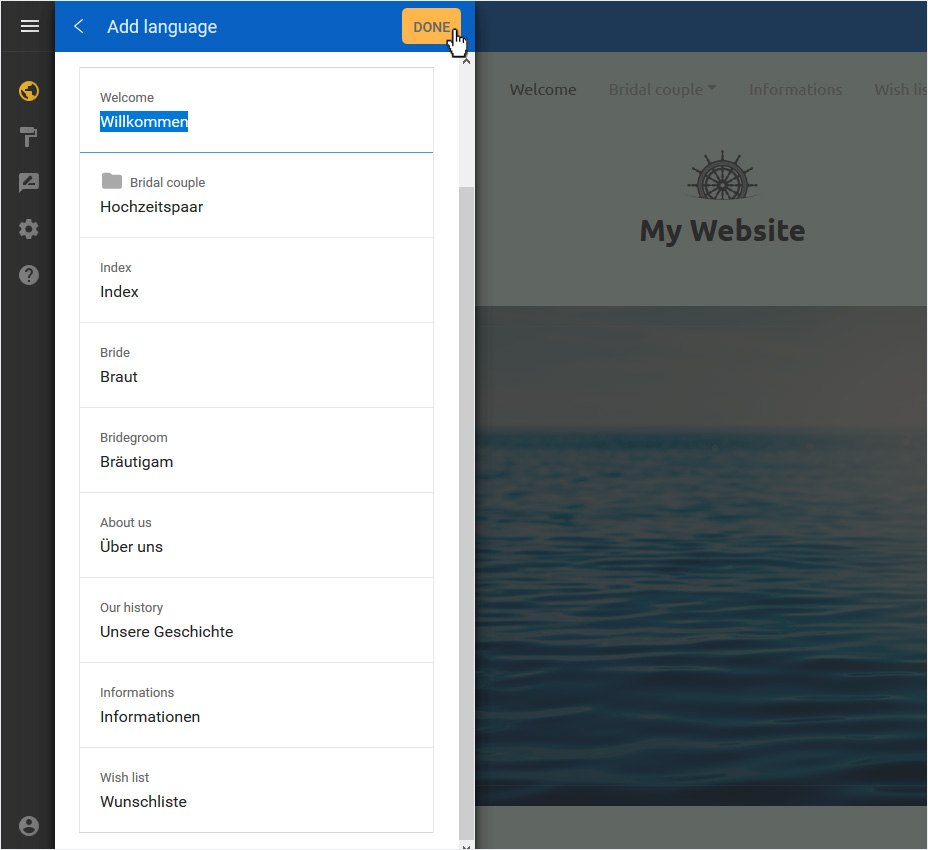Go back with the Add language arrow
The width and height of the screenshot is (928, 850).
click(79, 26)
